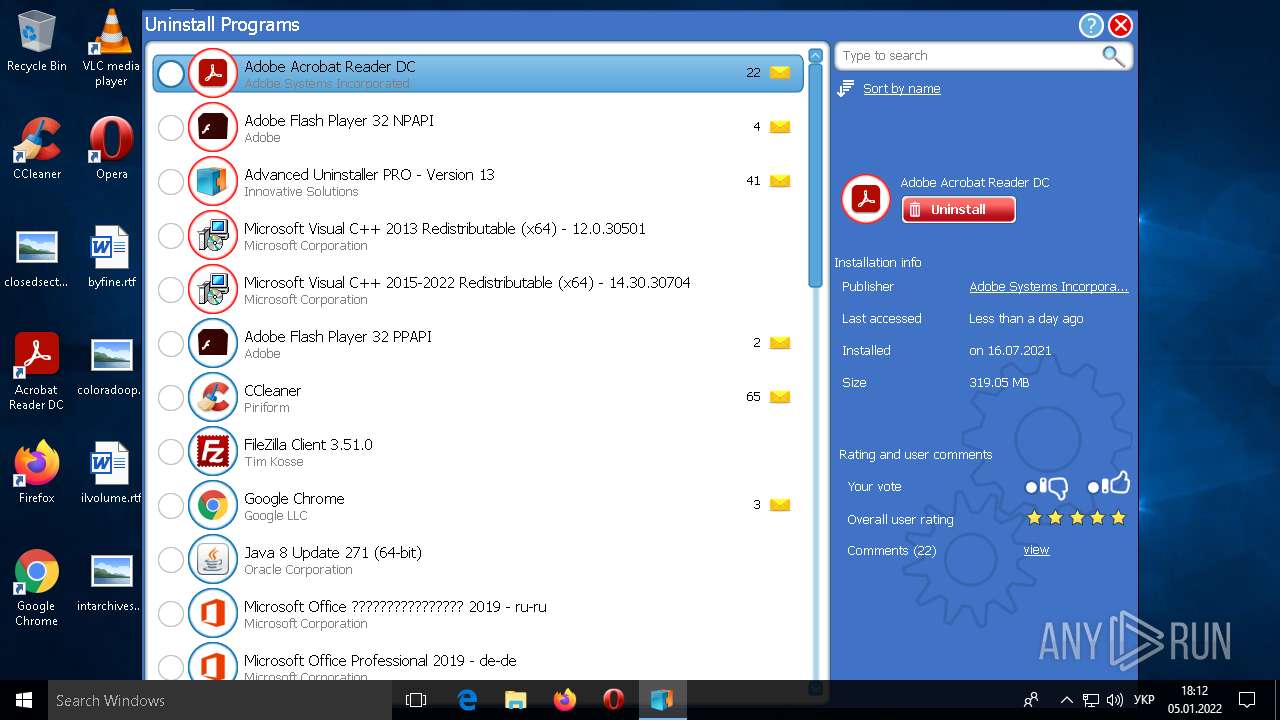
Task: Click the FileZilla Client list icon
Action: coord(212,451)
